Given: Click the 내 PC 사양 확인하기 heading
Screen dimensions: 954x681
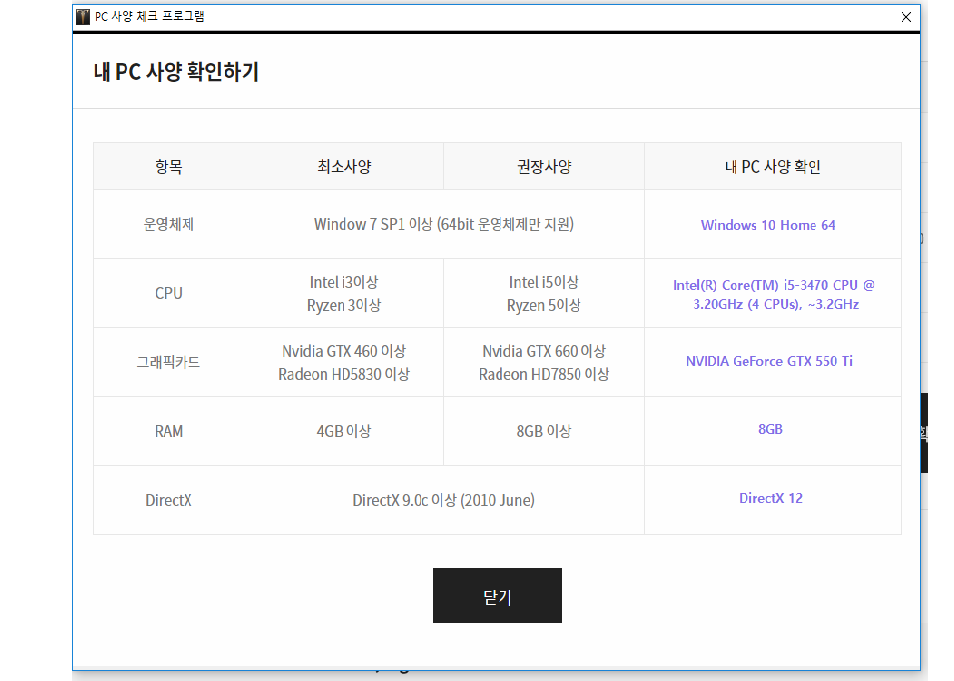Looking at the screenshot, I should click(176, 72).
